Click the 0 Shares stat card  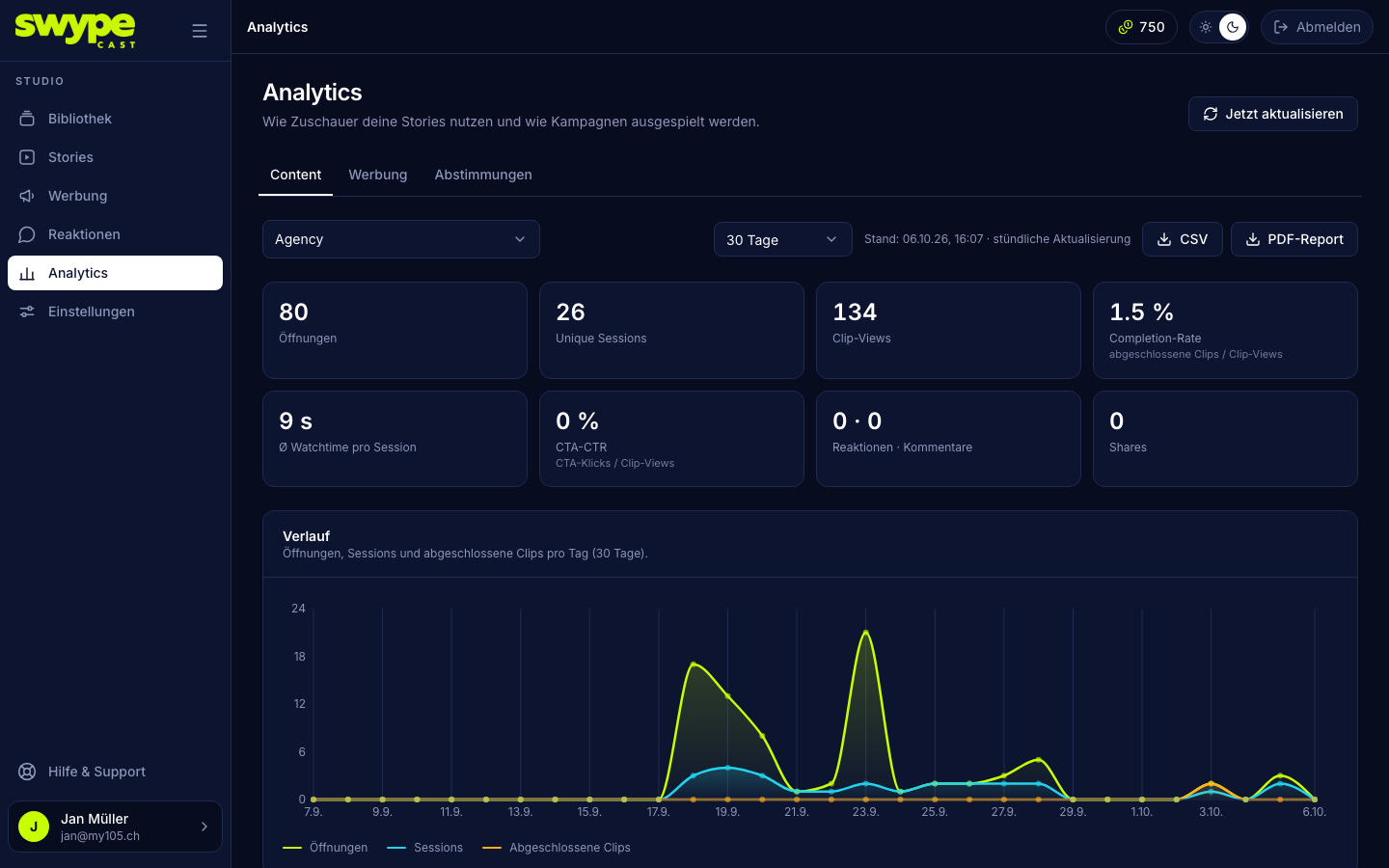coord(1225,439)
